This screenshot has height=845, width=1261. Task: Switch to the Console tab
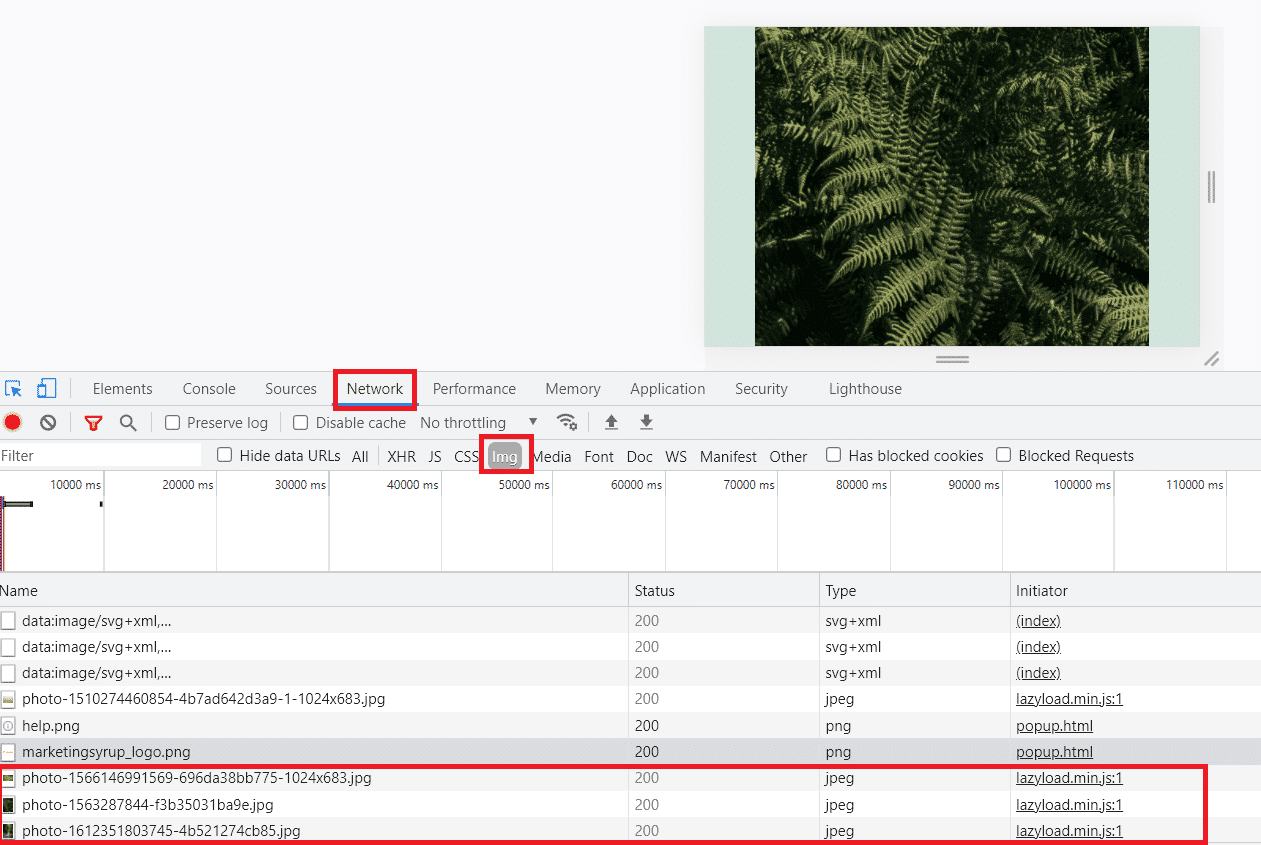pyautogui.click(x=209, y=389)
